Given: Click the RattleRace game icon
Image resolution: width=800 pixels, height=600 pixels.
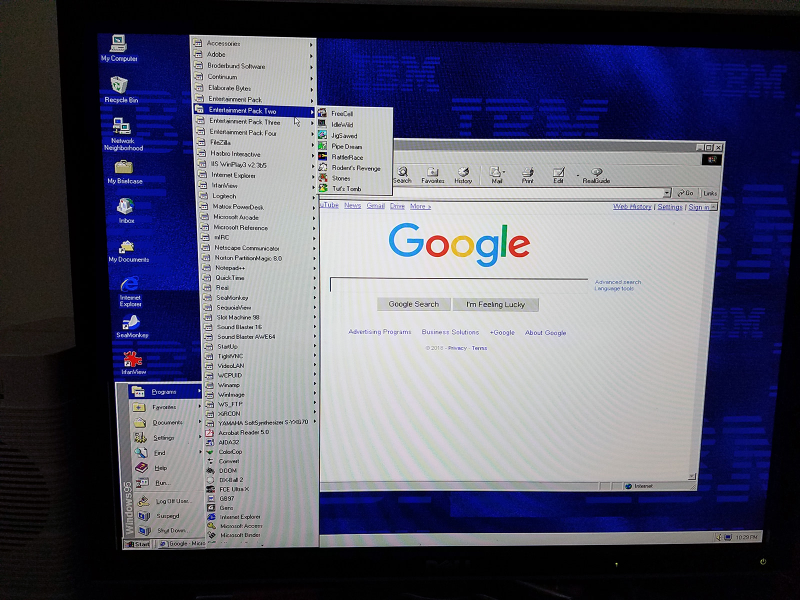Looking at the screenshot, I should (x=322, y=157).
